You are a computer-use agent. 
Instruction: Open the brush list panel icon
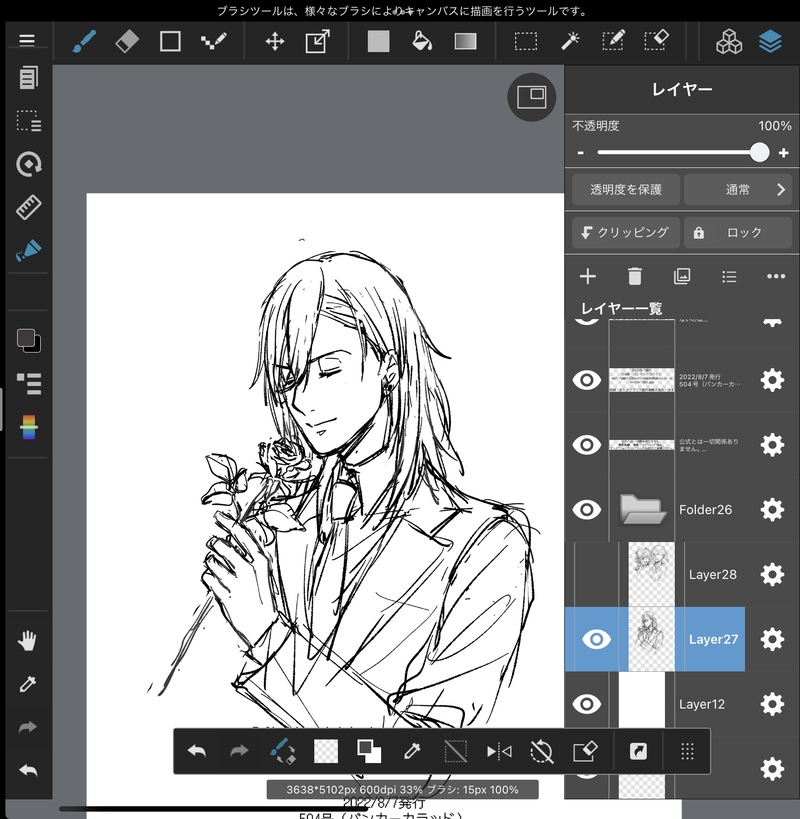point(29,384)
